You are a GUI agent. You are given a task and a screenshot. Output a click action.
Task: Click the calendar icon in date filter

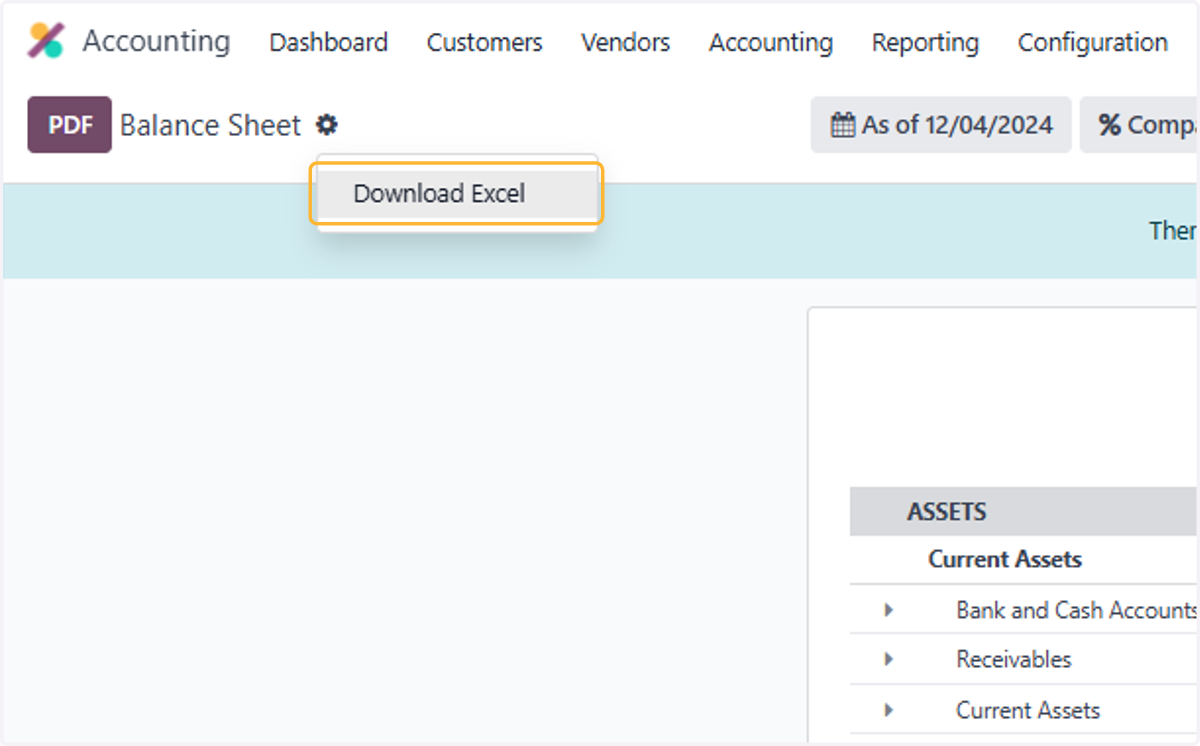coord(843,125)
